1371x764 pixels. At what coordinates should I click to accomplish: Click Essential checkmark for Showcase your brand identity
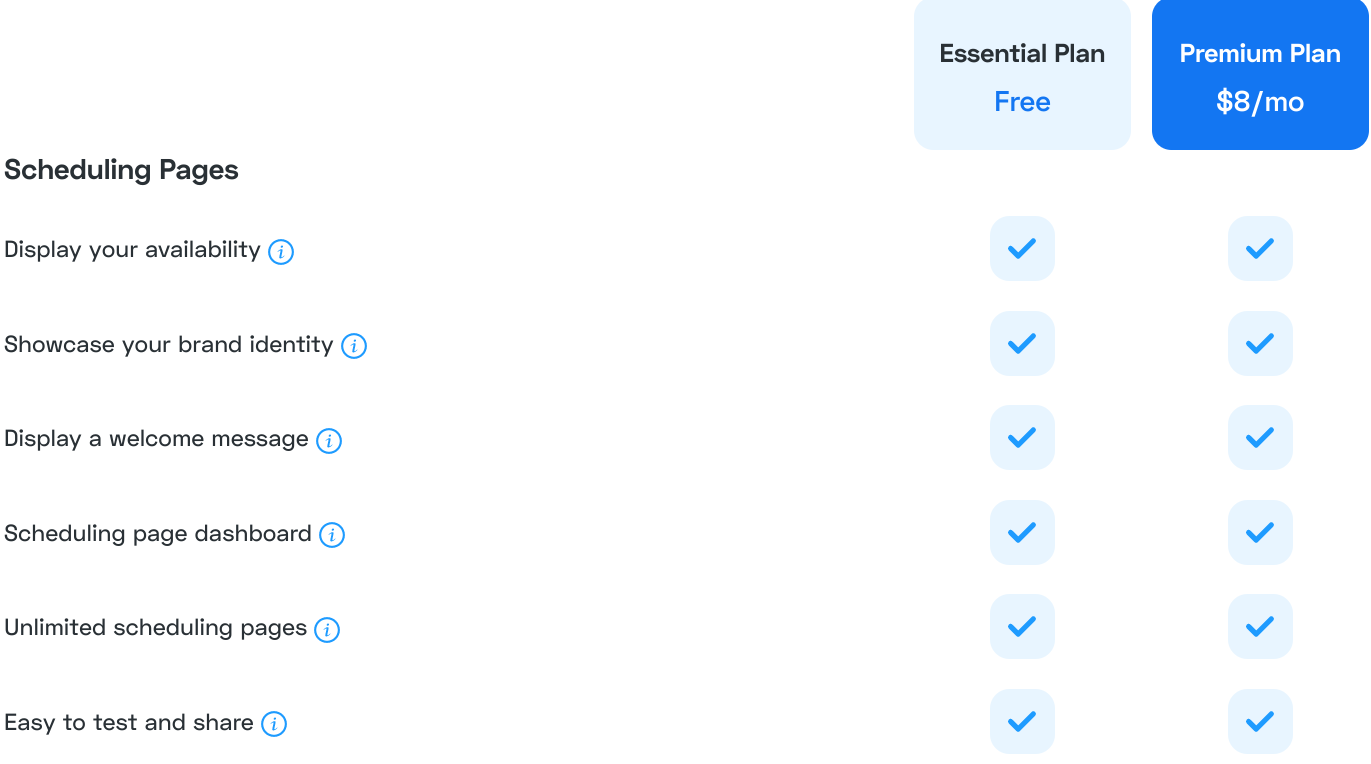coord(1022,343)
